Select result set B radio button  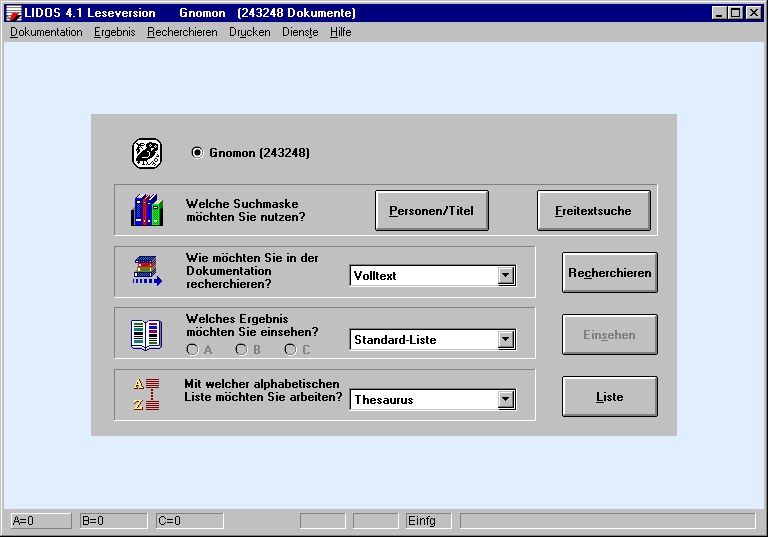click(x=241, y=349)
